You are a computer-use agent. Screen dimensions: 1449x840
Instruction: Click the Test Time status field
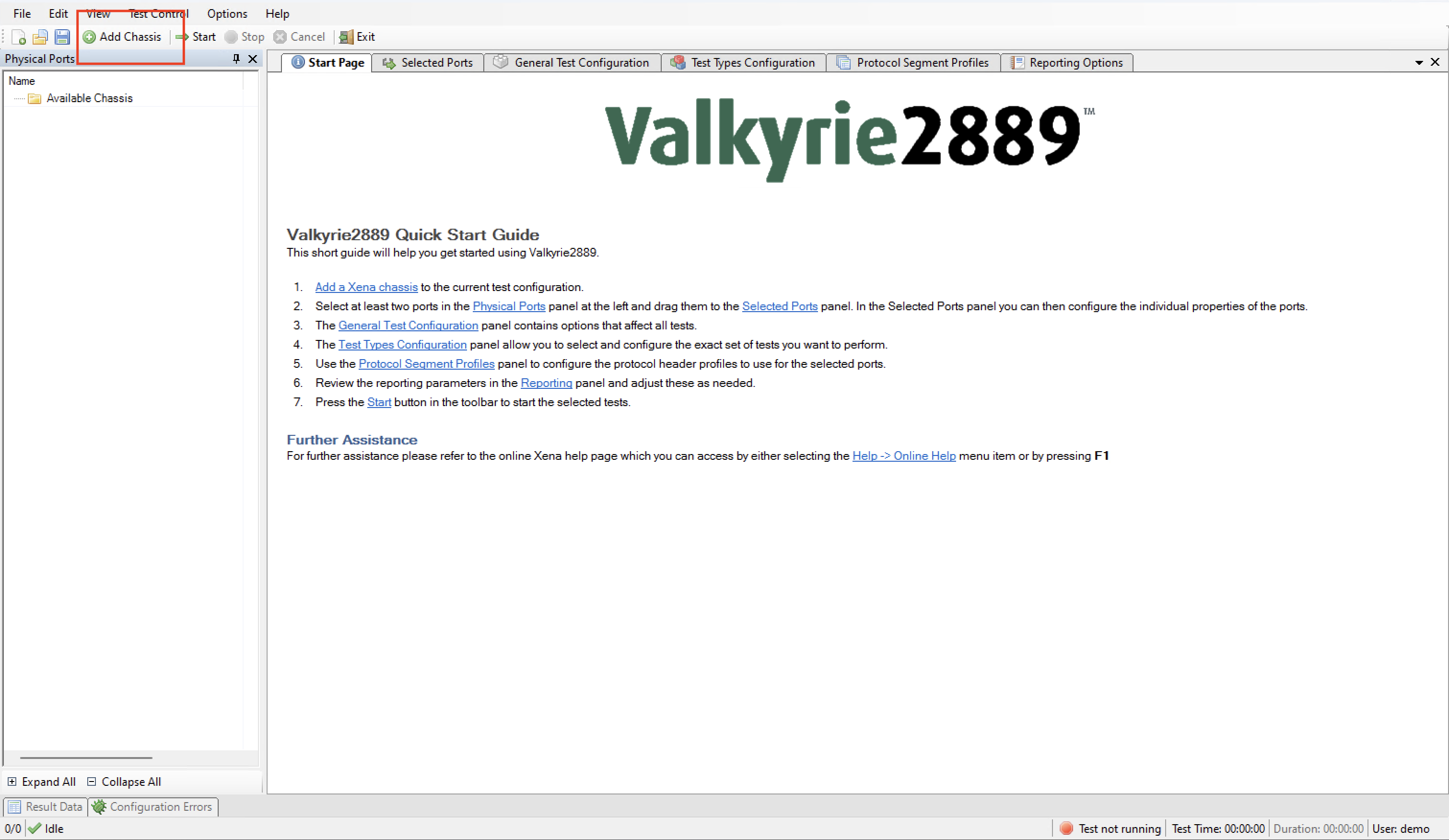[x=1218, y=828]
